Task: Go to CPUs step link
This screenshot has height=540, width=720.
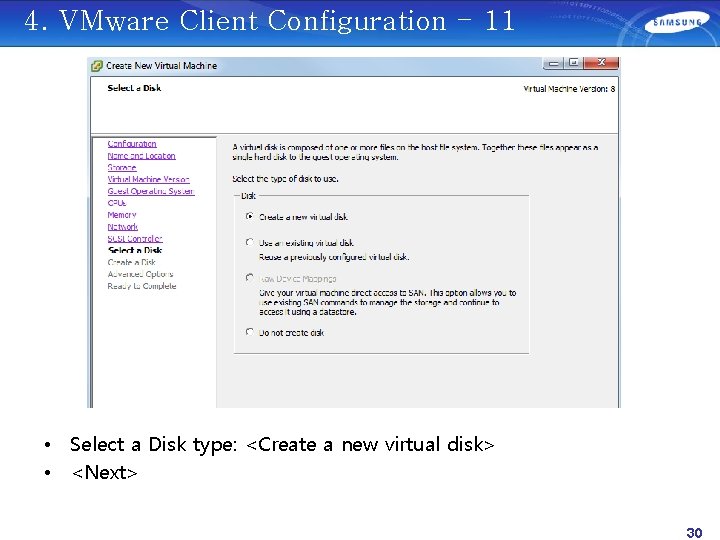Action: pyautogui.click(x=117, y=203)
